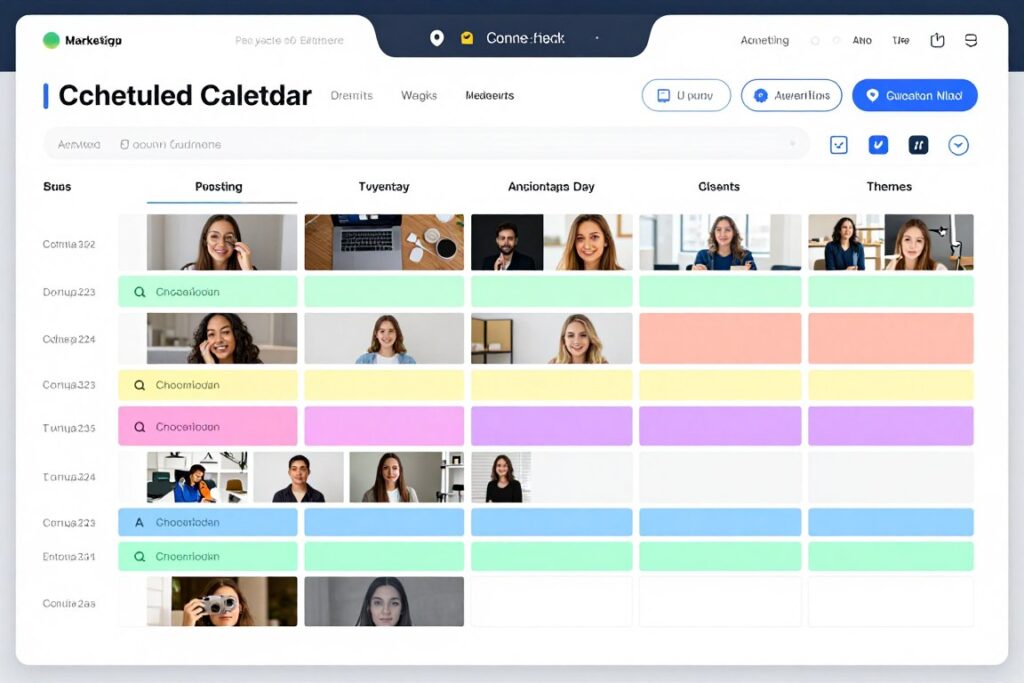Click the Entoua 231 row label
1024x683 pixels.
point(69,557)
